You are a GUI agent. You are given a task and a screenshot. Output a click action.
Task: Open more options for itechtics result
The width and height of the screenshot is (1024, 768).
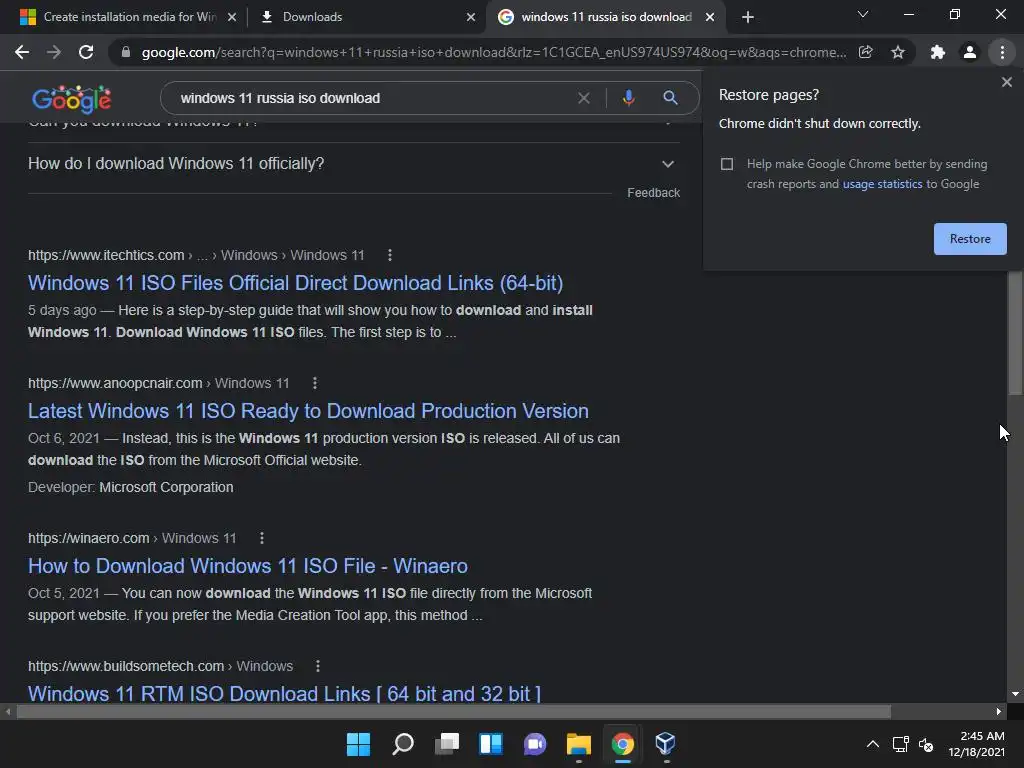point(390,255)
